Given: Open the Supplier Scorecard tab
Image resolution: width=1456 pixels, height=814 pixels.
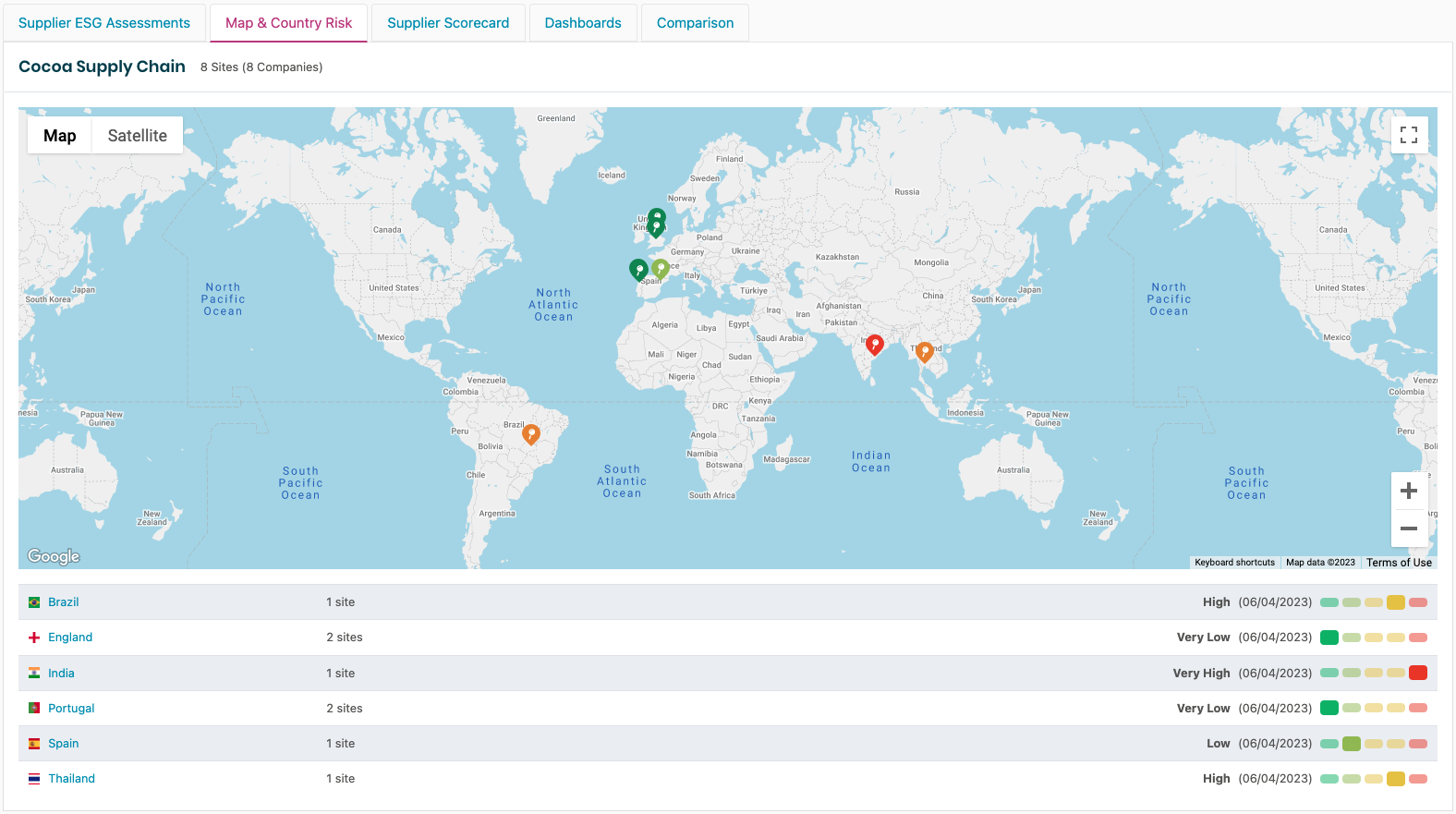Looking at the screenshot, I should (x=448, y=23).
